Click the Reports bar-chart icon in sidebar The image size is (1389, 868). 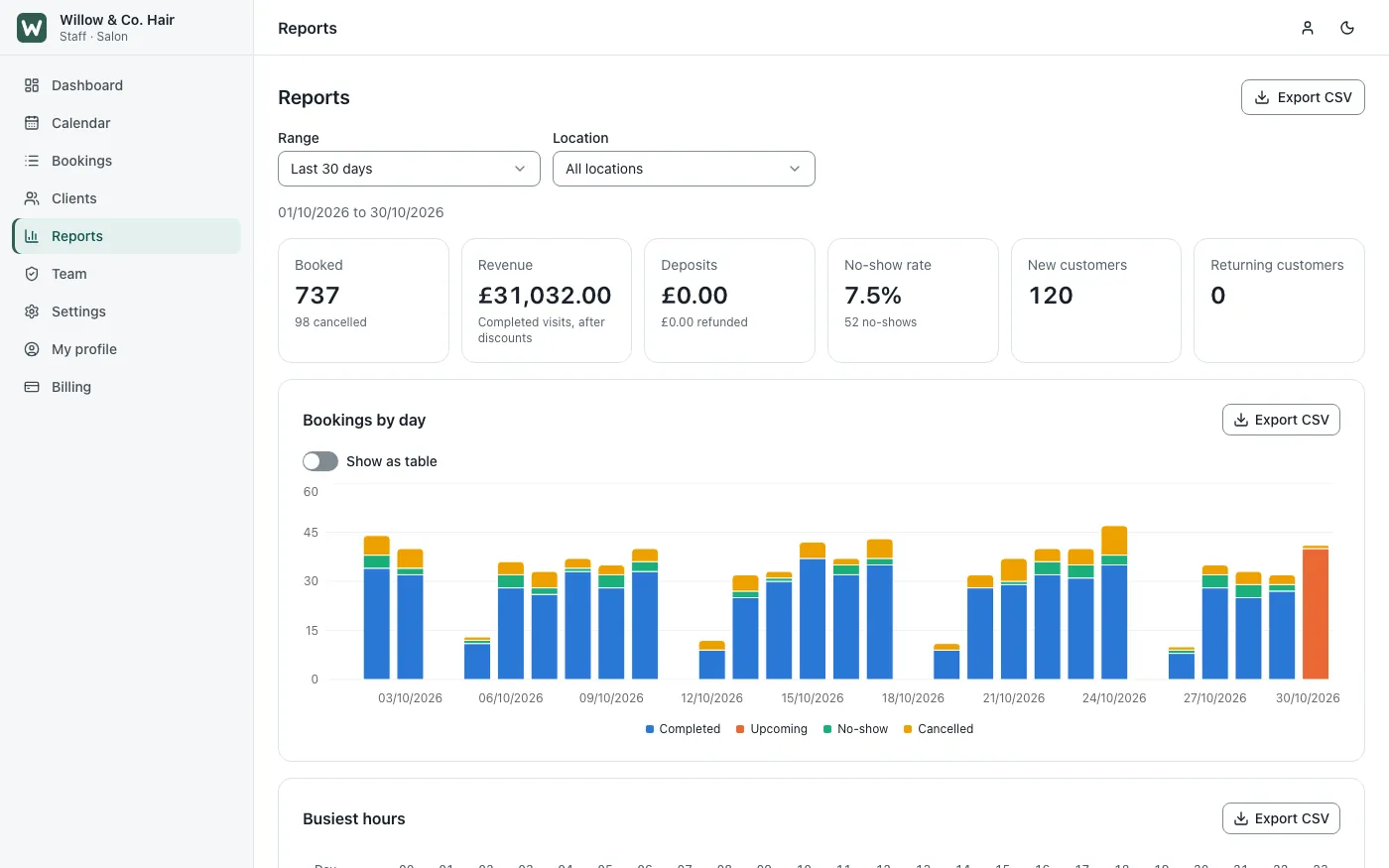(x=32, y=236)
